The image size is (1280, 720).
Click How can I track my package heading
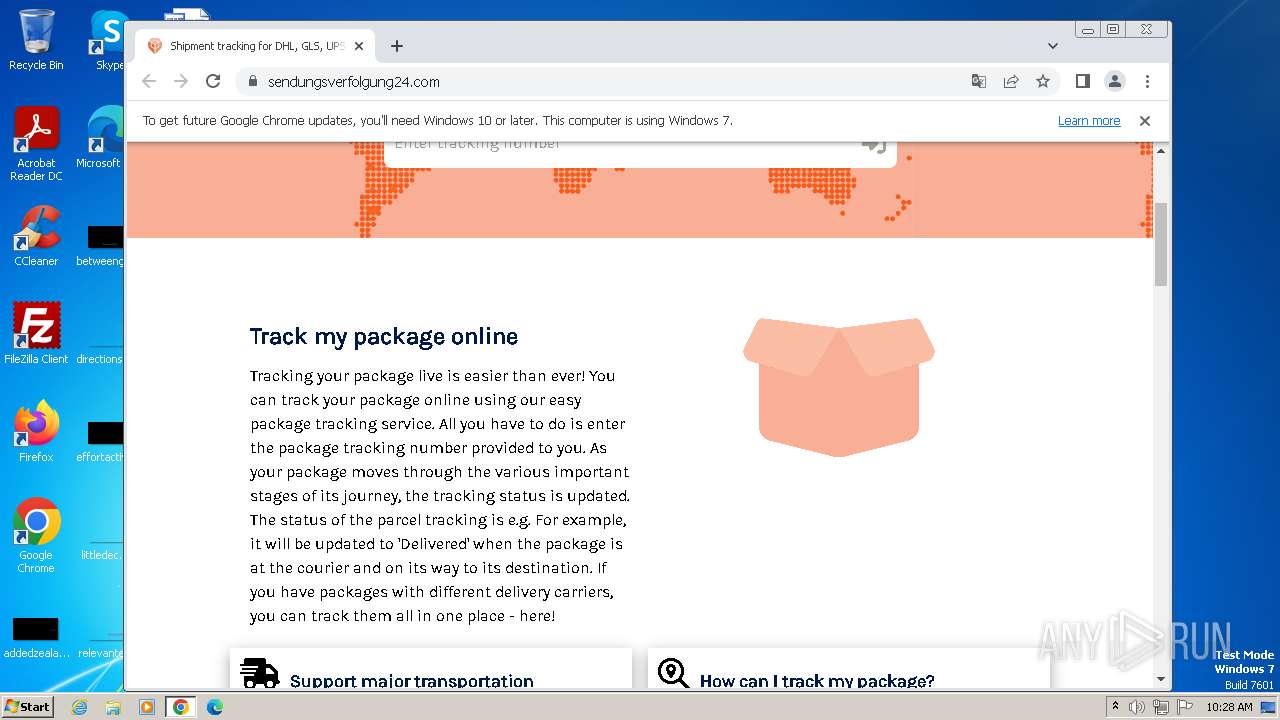coord(817,681)
